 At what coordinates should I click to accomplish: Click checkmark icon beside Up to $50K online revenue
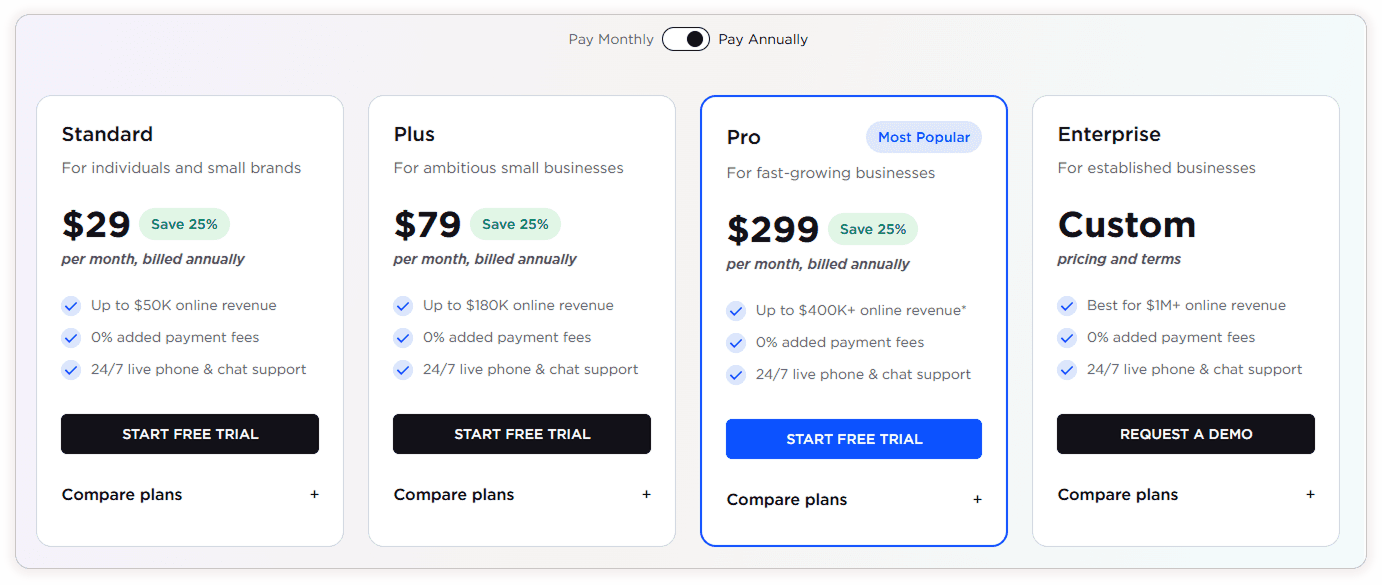tap(71, 305)
